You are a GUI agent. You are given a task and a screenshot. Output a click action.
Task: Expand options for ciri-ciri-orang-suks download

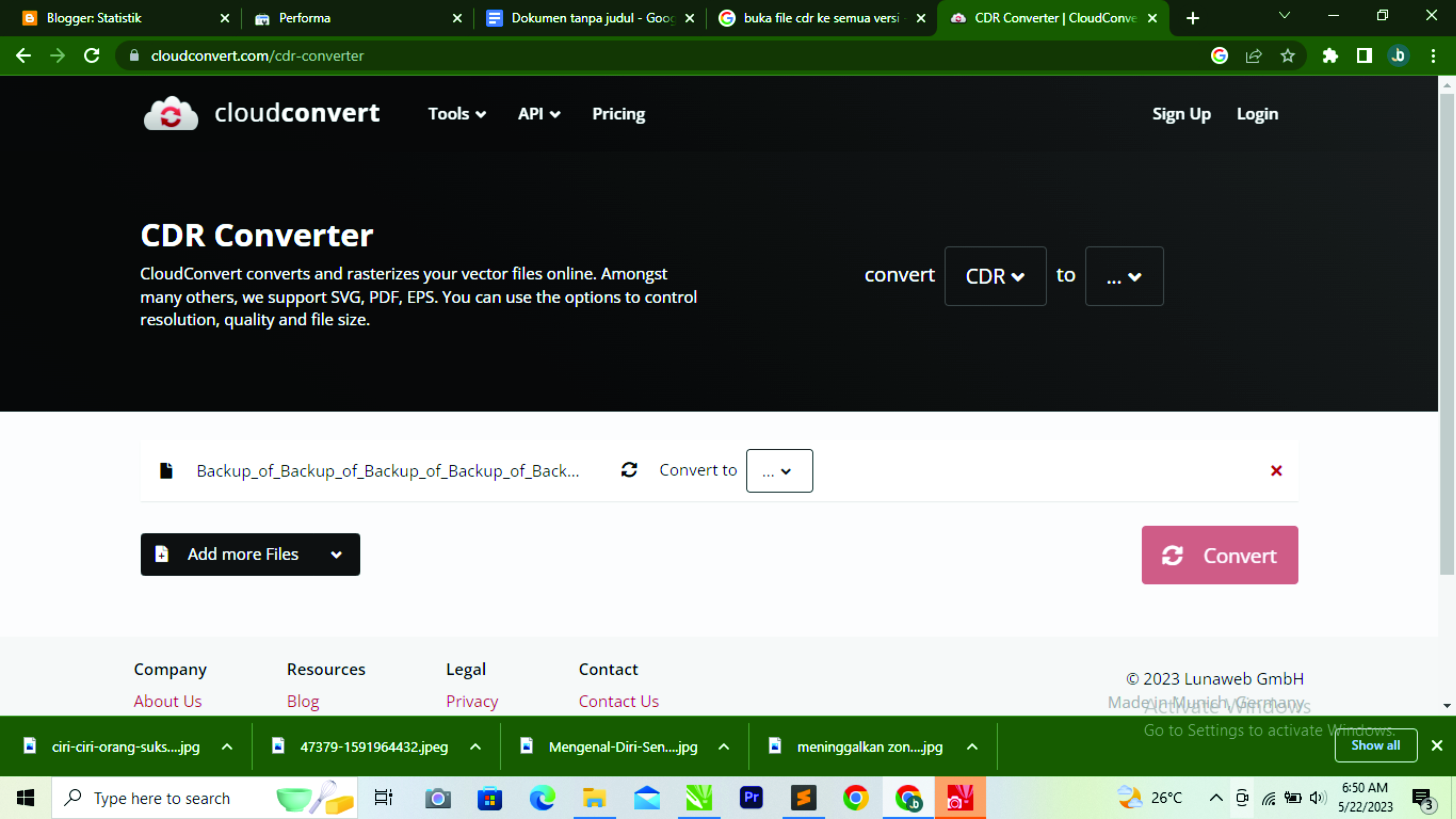227,747
